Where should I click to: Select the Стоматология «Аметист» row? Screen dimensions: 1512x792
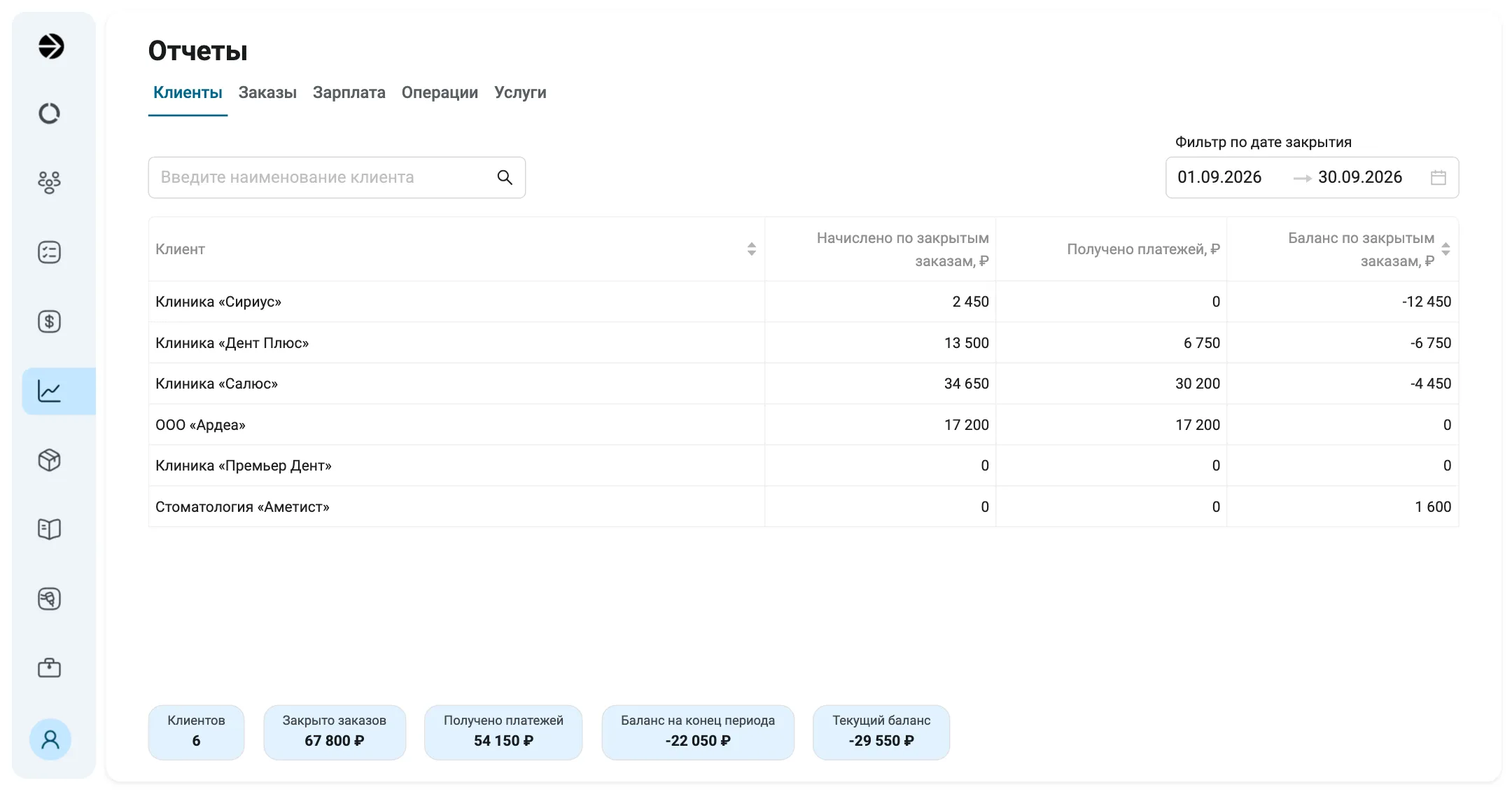pyautogui.click(x=804, y=507)
